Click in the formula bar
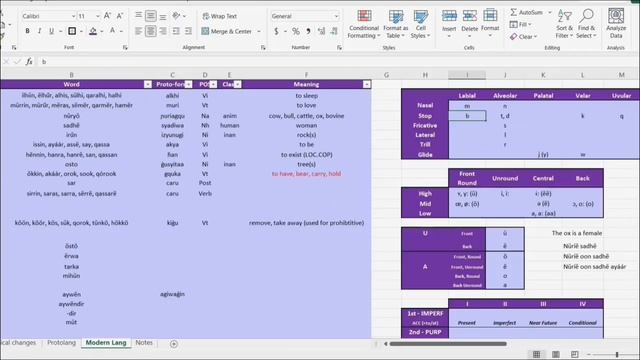 coord(339,62)
